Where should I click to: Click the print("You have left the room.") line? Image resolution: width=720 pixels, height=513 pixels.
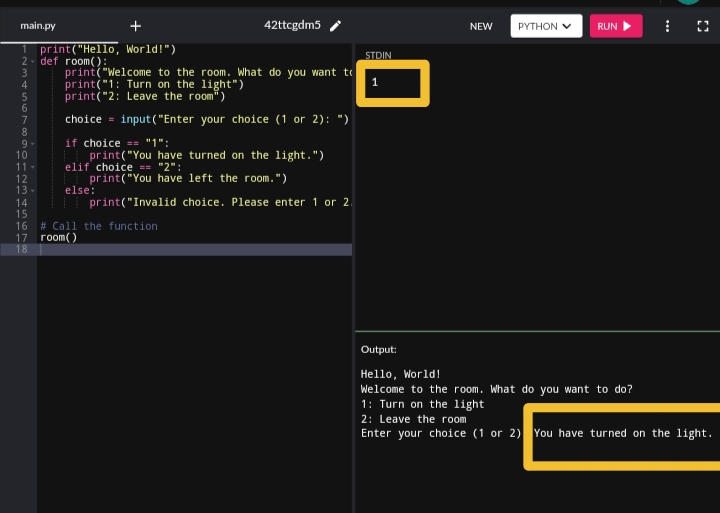point(188,178)
